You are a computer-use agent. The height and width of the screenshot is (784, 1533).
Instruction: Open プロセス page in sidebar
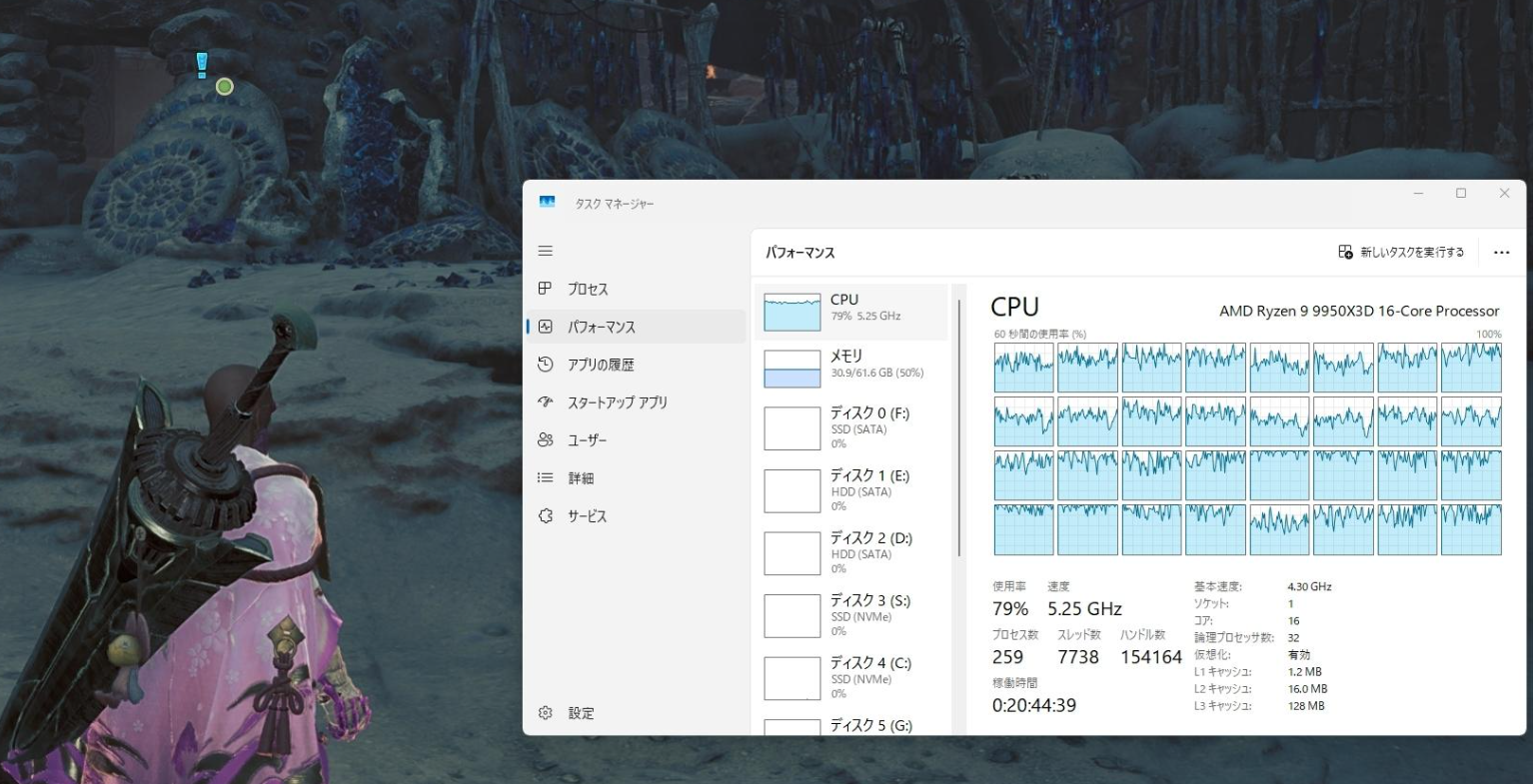coord(637,289)
